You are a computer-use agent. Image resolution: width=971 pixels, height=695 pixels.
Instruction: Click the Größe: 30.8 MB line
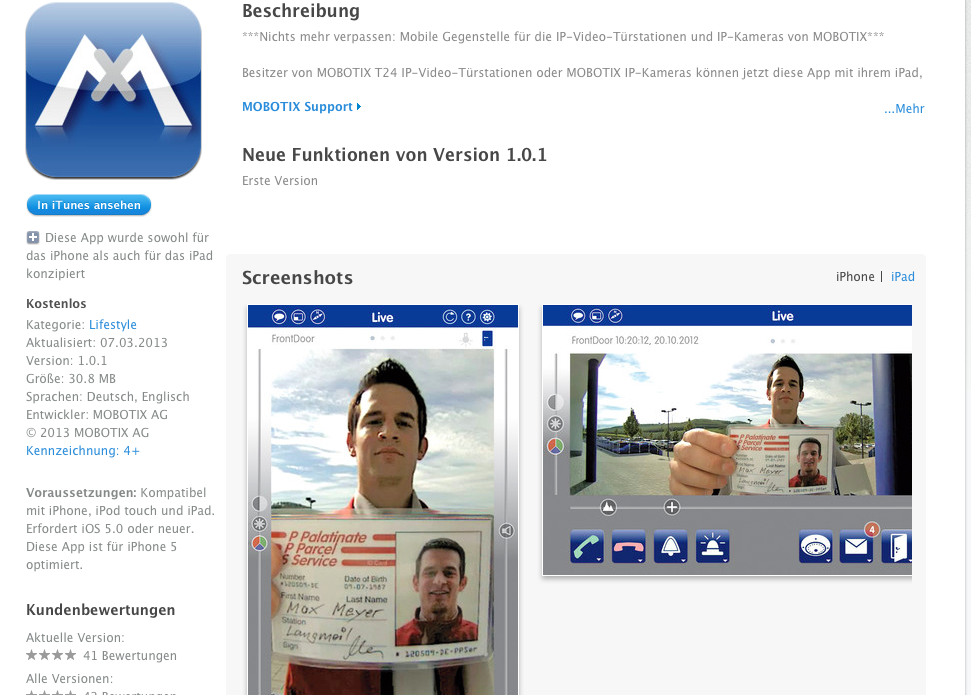coord(71,378)
